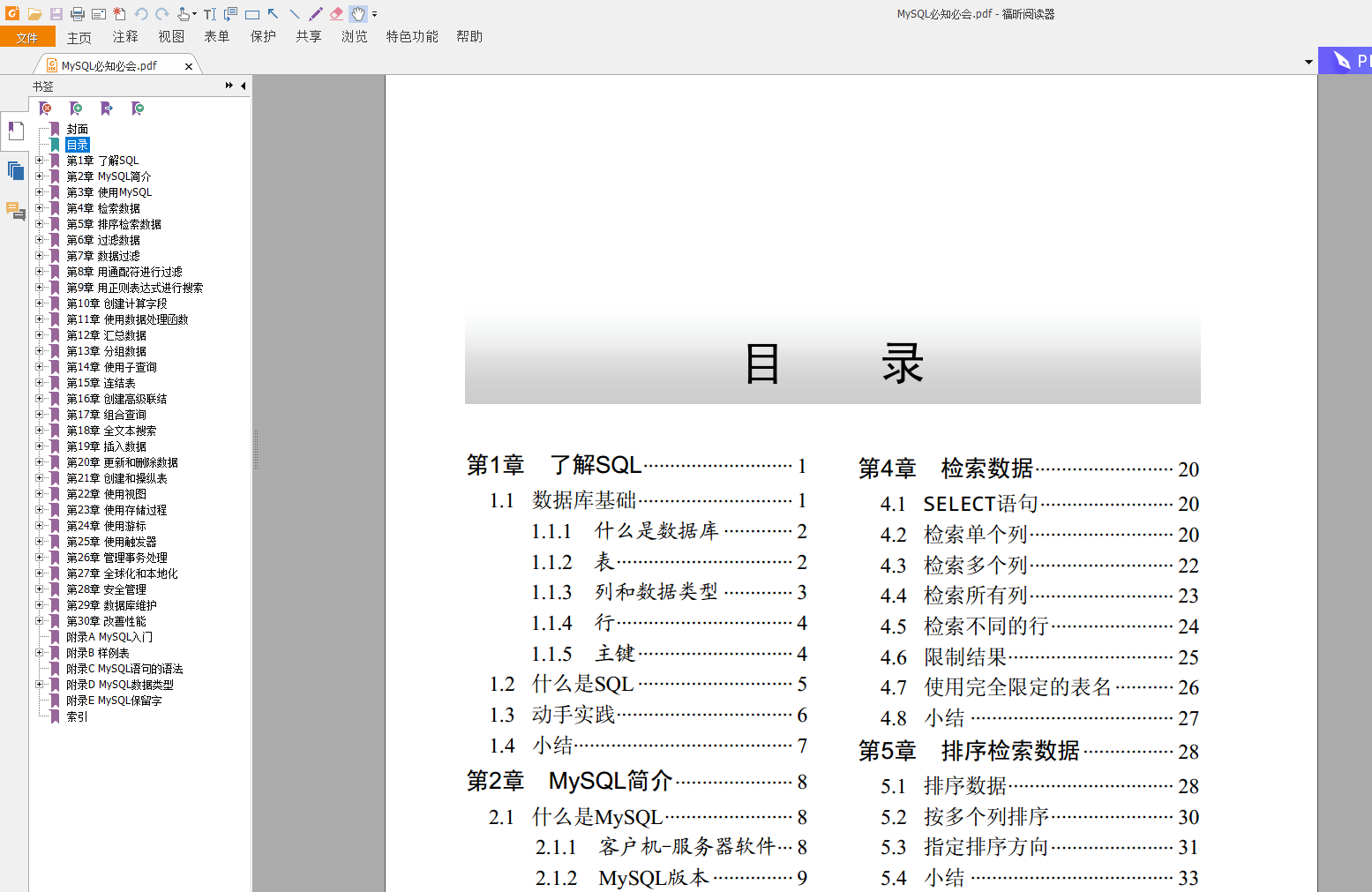
Task: Click the Undo arrow
Action: (141, 14)
